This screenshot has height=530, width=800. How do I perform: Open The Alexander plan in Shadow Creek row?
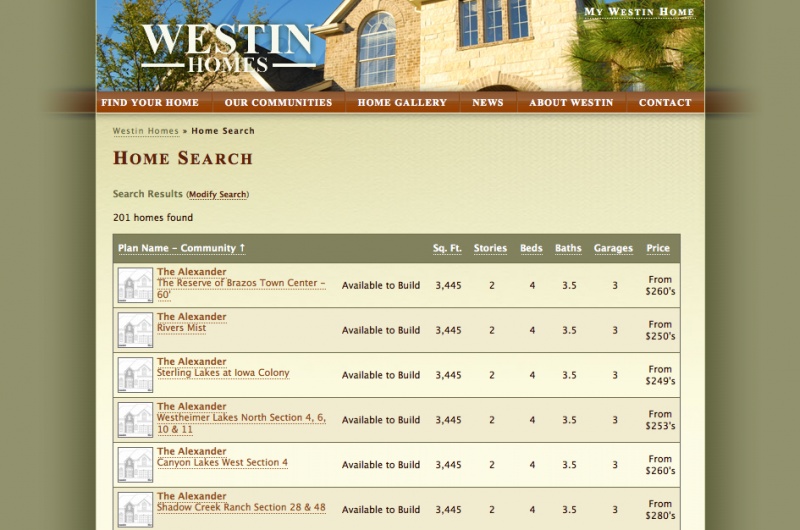click(x=191, y=496)
